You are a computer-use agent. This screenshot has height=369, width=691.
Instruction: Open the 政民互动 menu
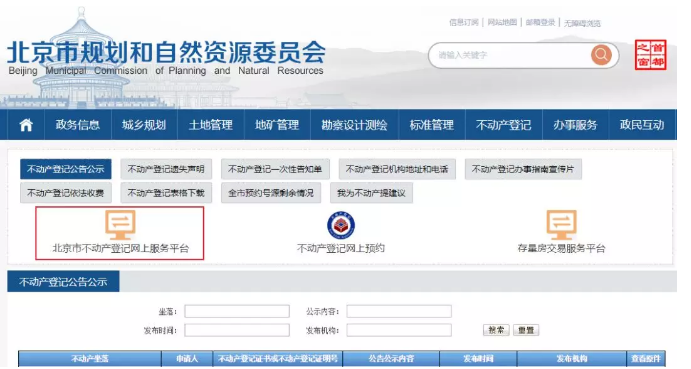642,125
